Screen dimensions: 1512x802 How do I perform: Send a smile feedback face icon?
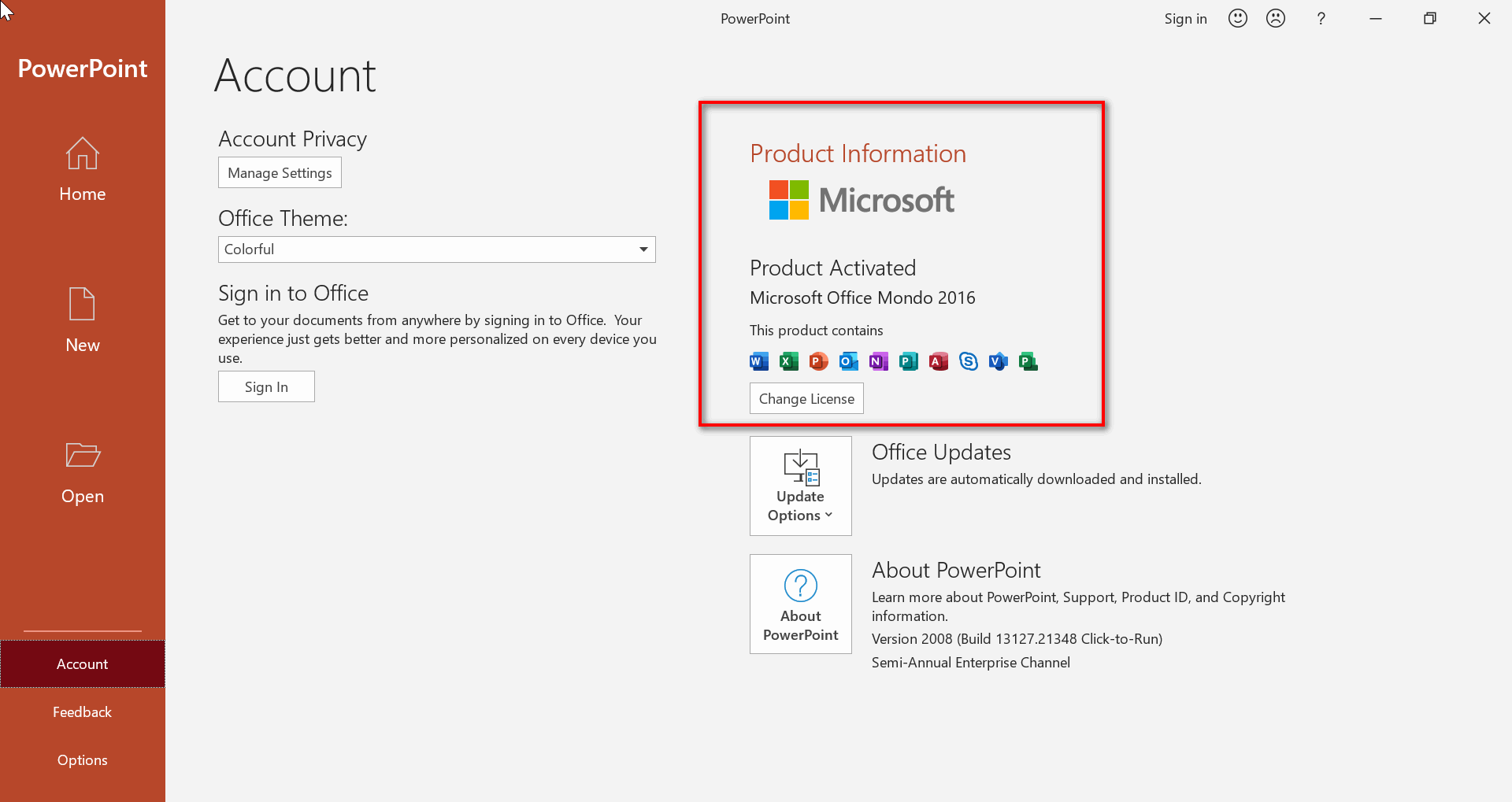[1238, 18]
